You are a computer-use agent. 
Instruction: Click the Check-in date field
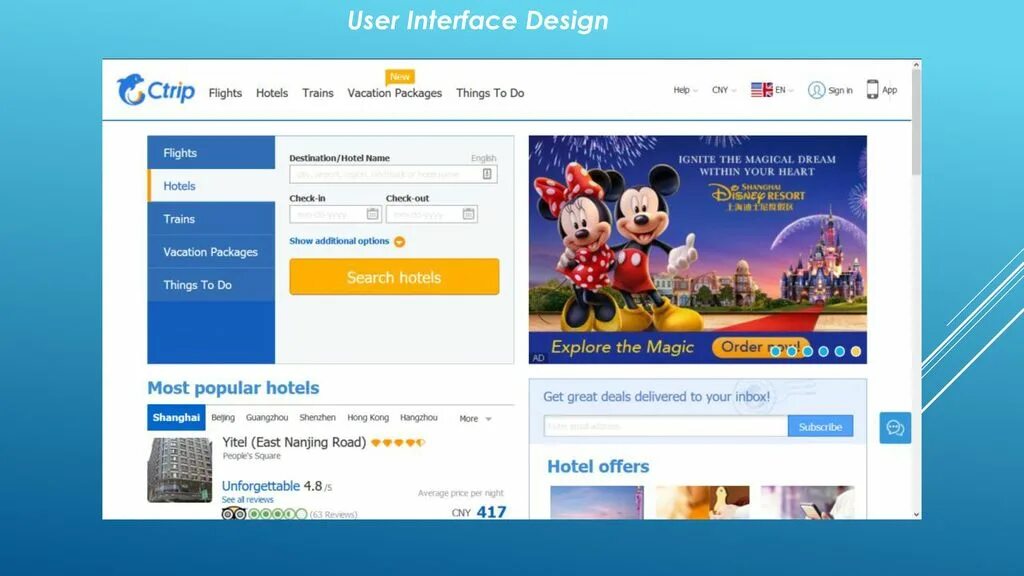tap(335, 214)
